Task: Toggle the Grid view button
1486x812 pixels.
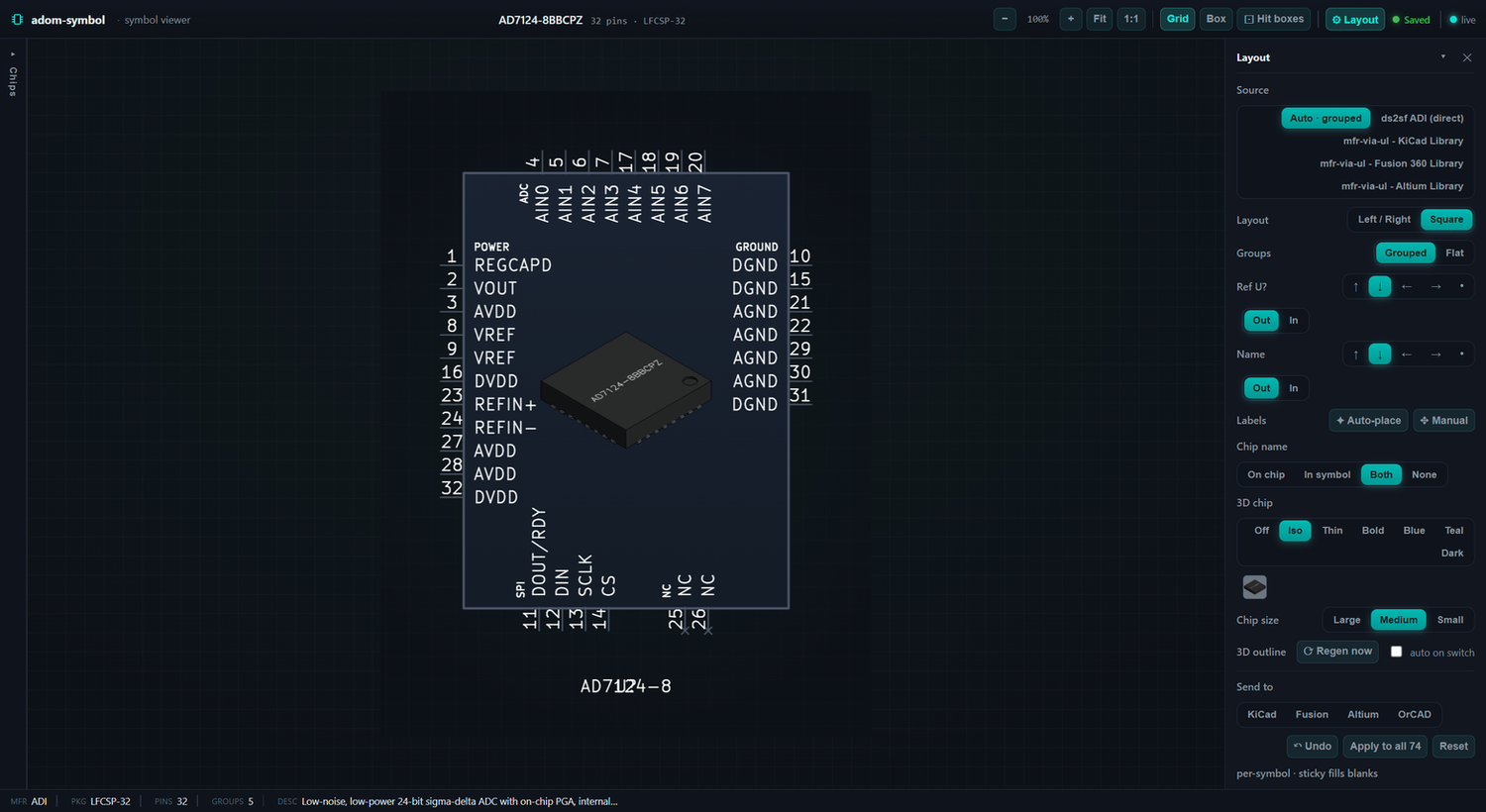Action: pyautogui.click(x=1177, y=19)
